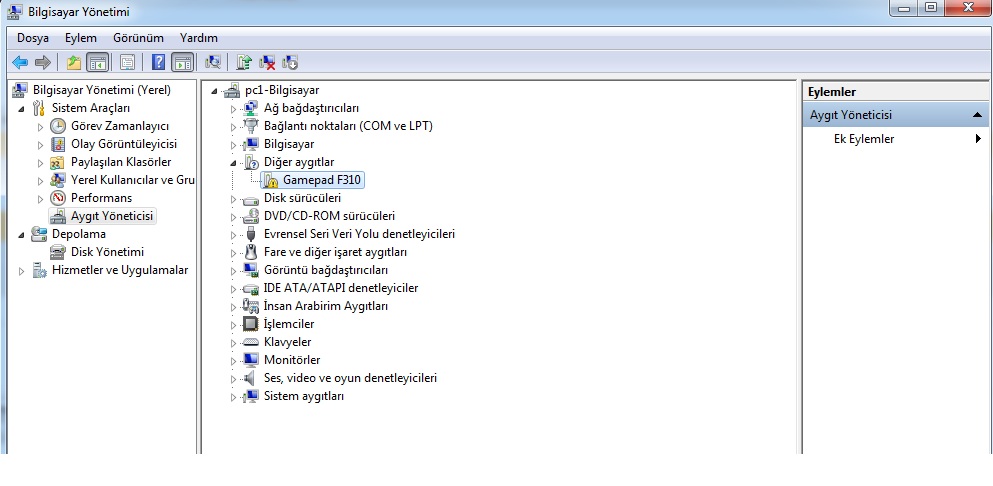993x486 pixels.
Task: Open the Properties toolbar icon
Action: click(128, 62)
